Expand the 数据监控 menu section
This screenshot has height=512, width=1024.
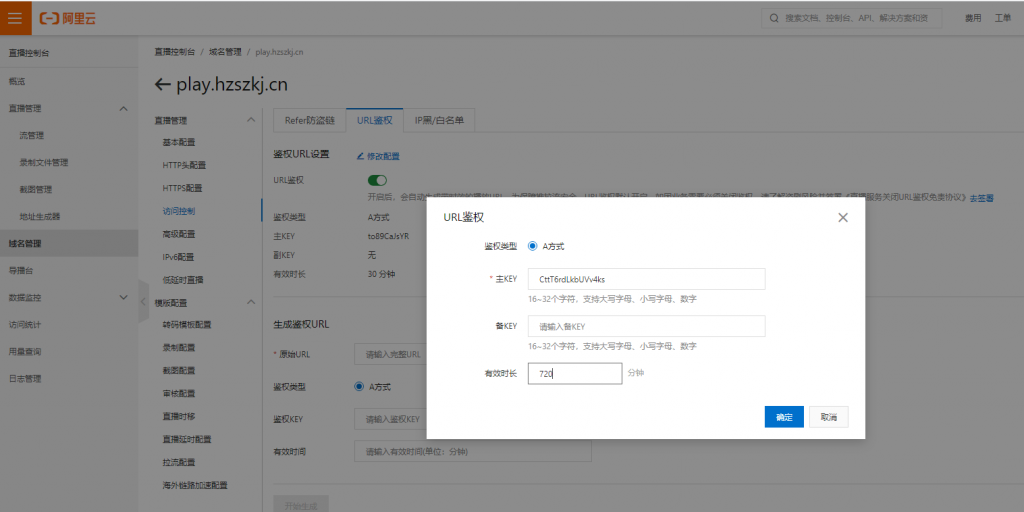click(123, 297)
